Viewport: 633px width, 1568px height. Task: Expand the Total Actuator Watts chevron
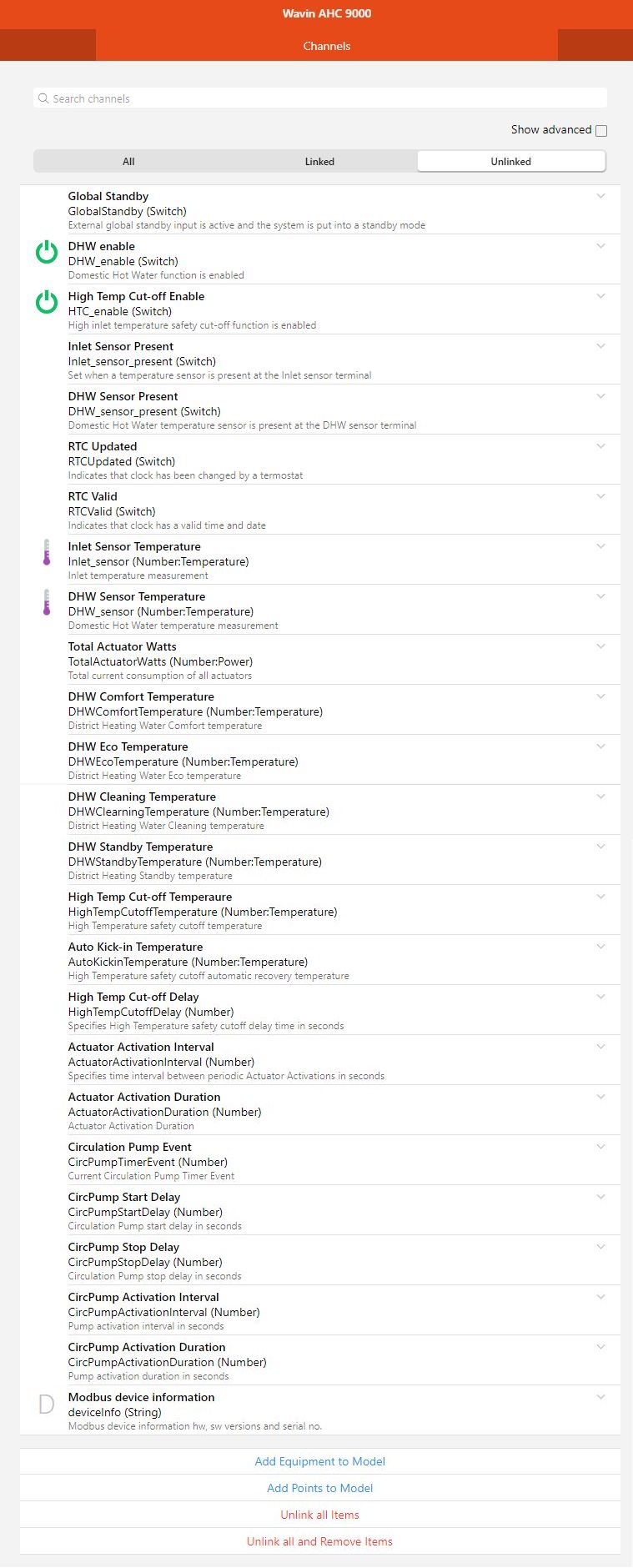[600, 646]
